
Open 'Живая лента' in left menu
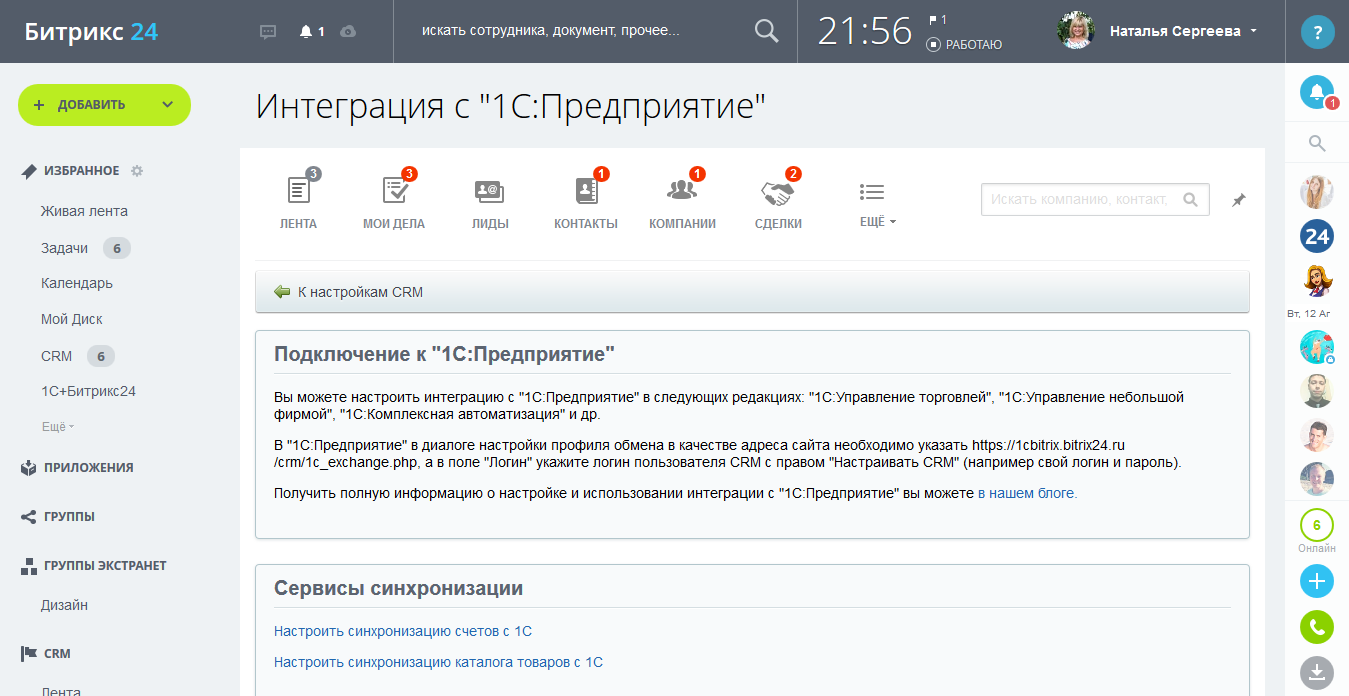84,211
